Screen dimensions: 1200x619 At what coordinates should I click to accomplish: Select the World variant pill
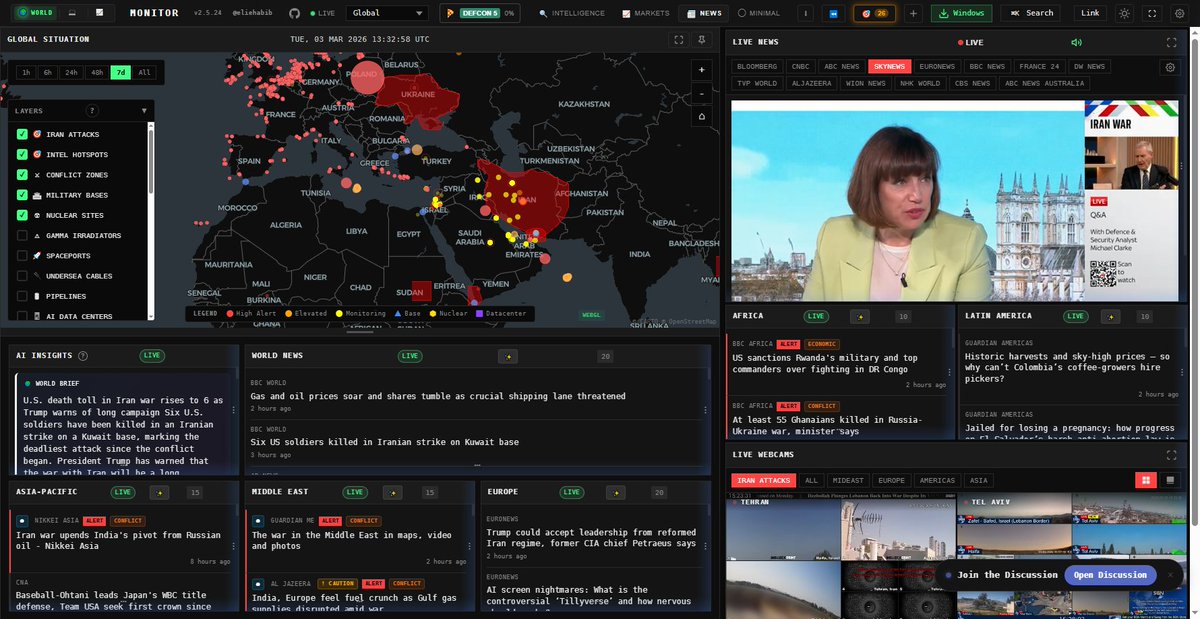(38, 13)
